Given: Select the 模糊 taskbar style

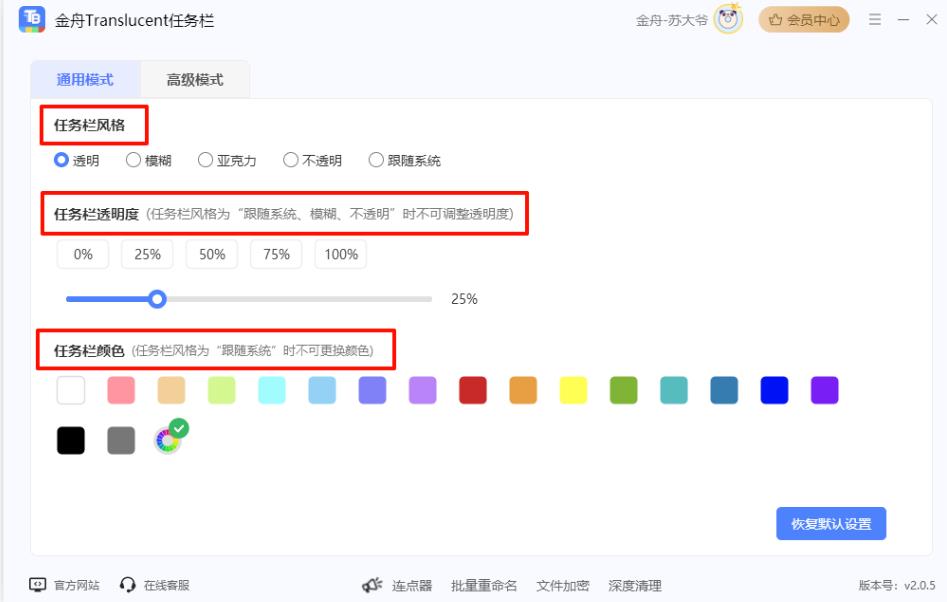Looking at the screenshot, I should click(x=149, y=160).
